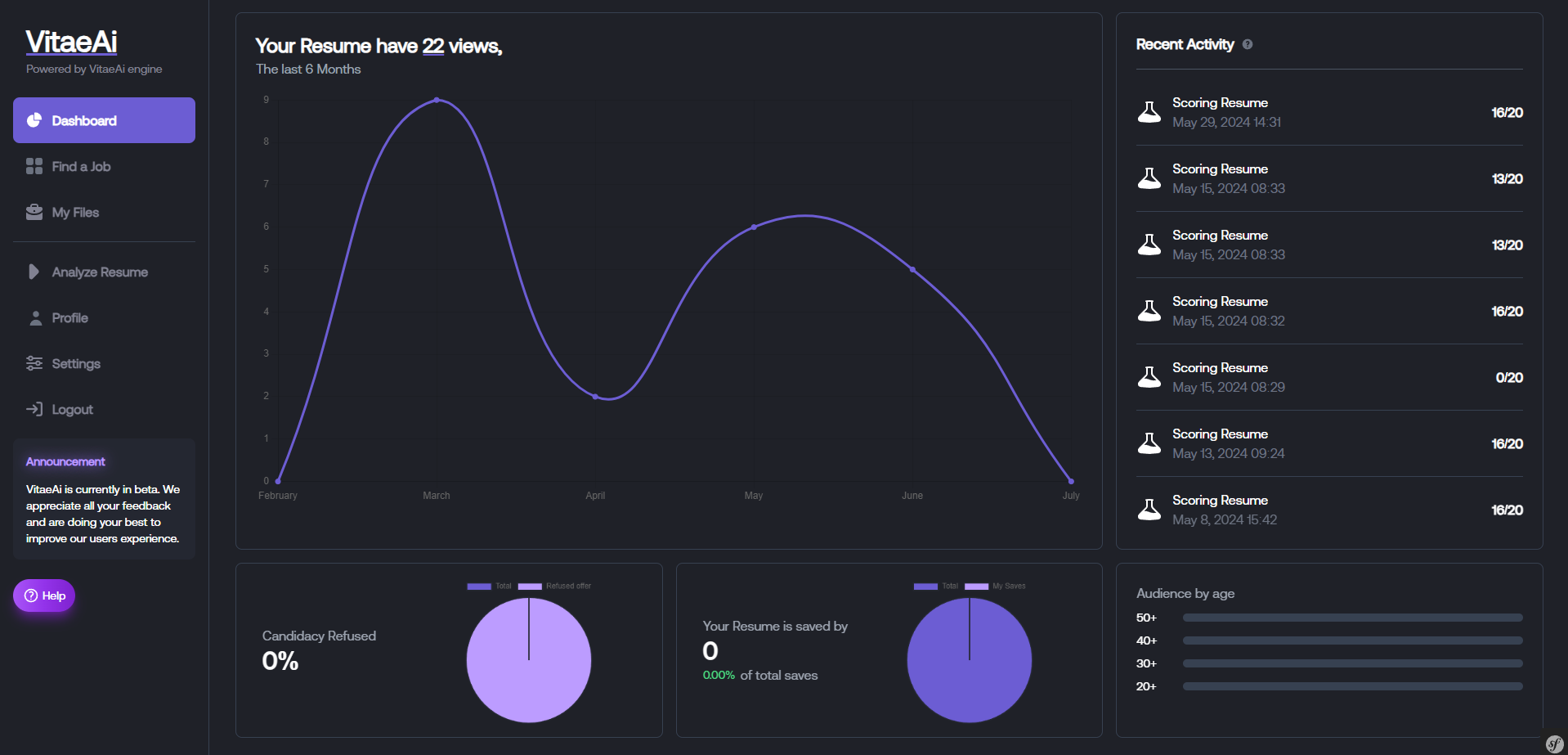1568x755 pixels.
Task: Click flask icon for May 13, 2024 09:24 entry
Action: pos(1149,443)
